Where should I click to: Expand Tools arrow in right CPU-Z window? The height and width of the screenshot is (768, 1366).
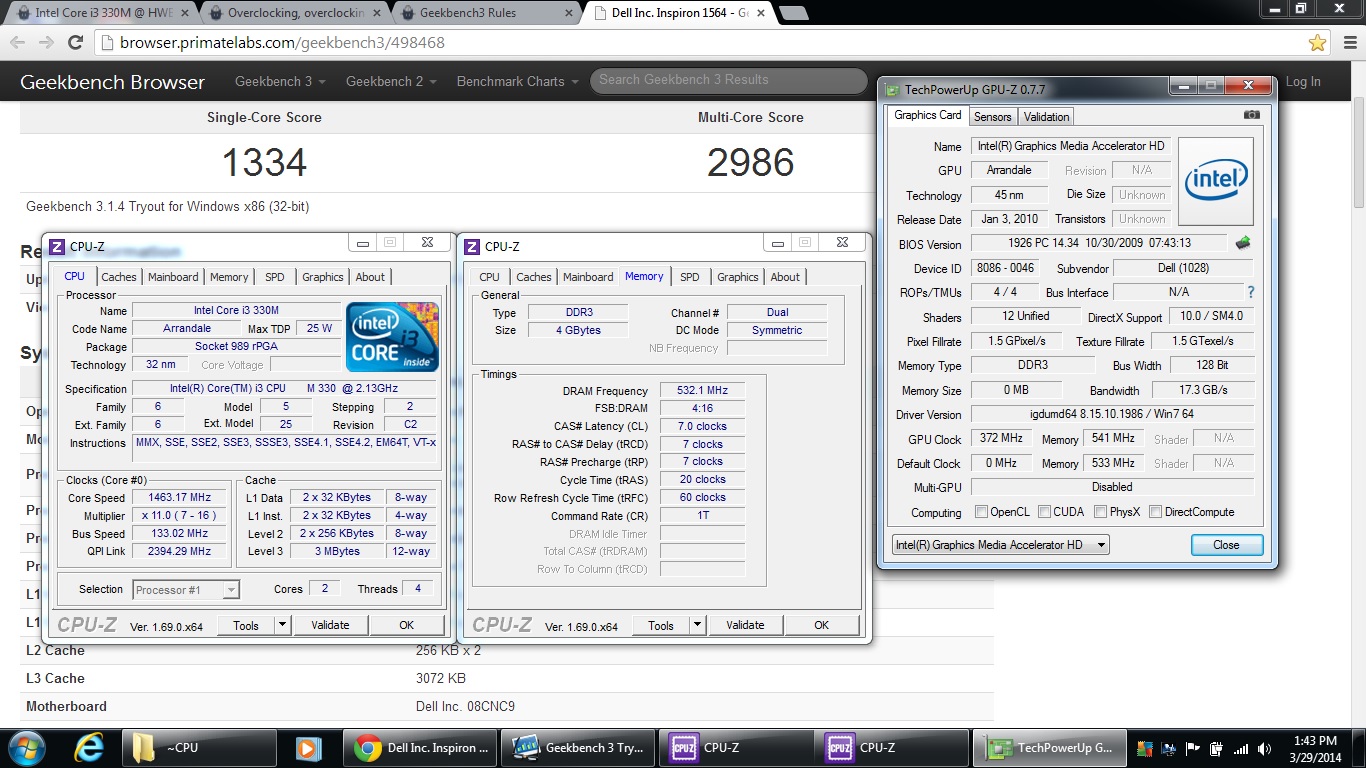point(697,625)
